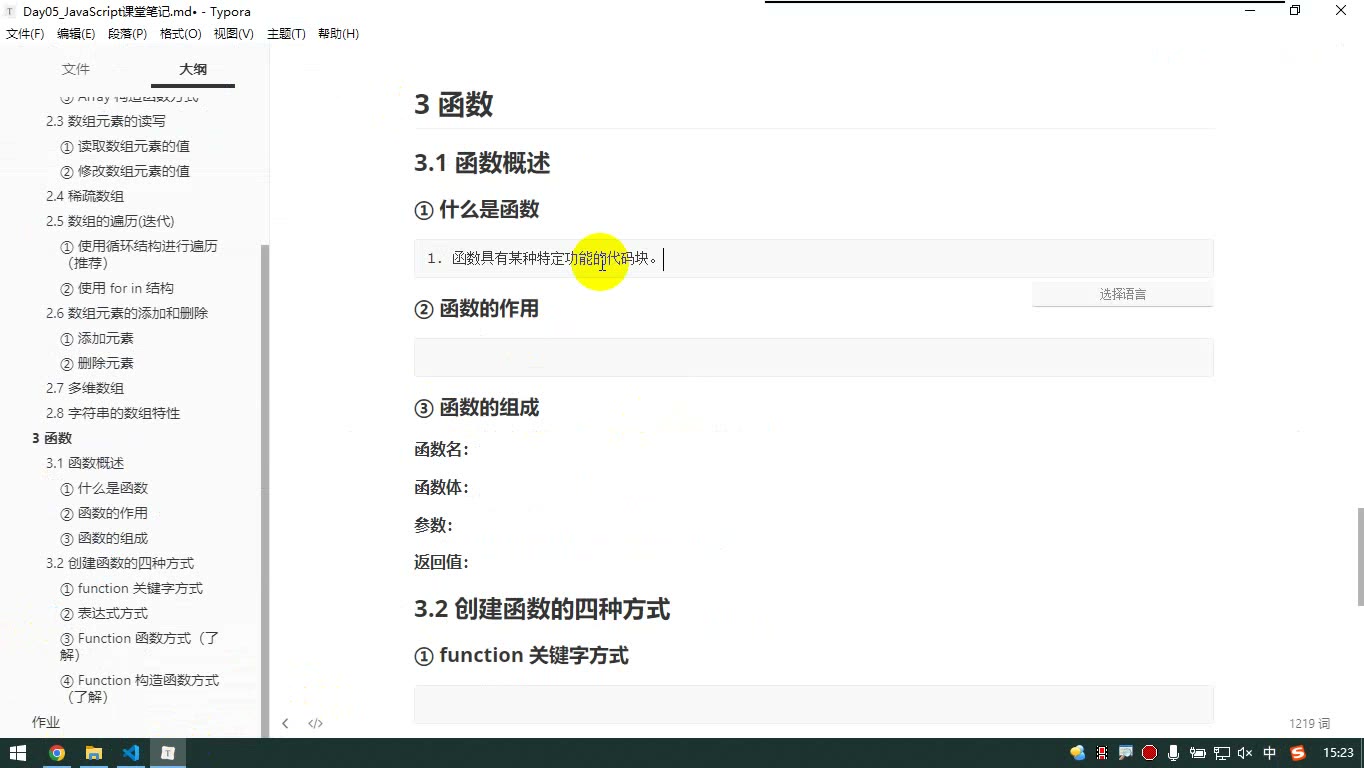1364x768 pixels.
Task: Click the outline sidebar scrollbar thumb
Action: click(x=265, y=490)
